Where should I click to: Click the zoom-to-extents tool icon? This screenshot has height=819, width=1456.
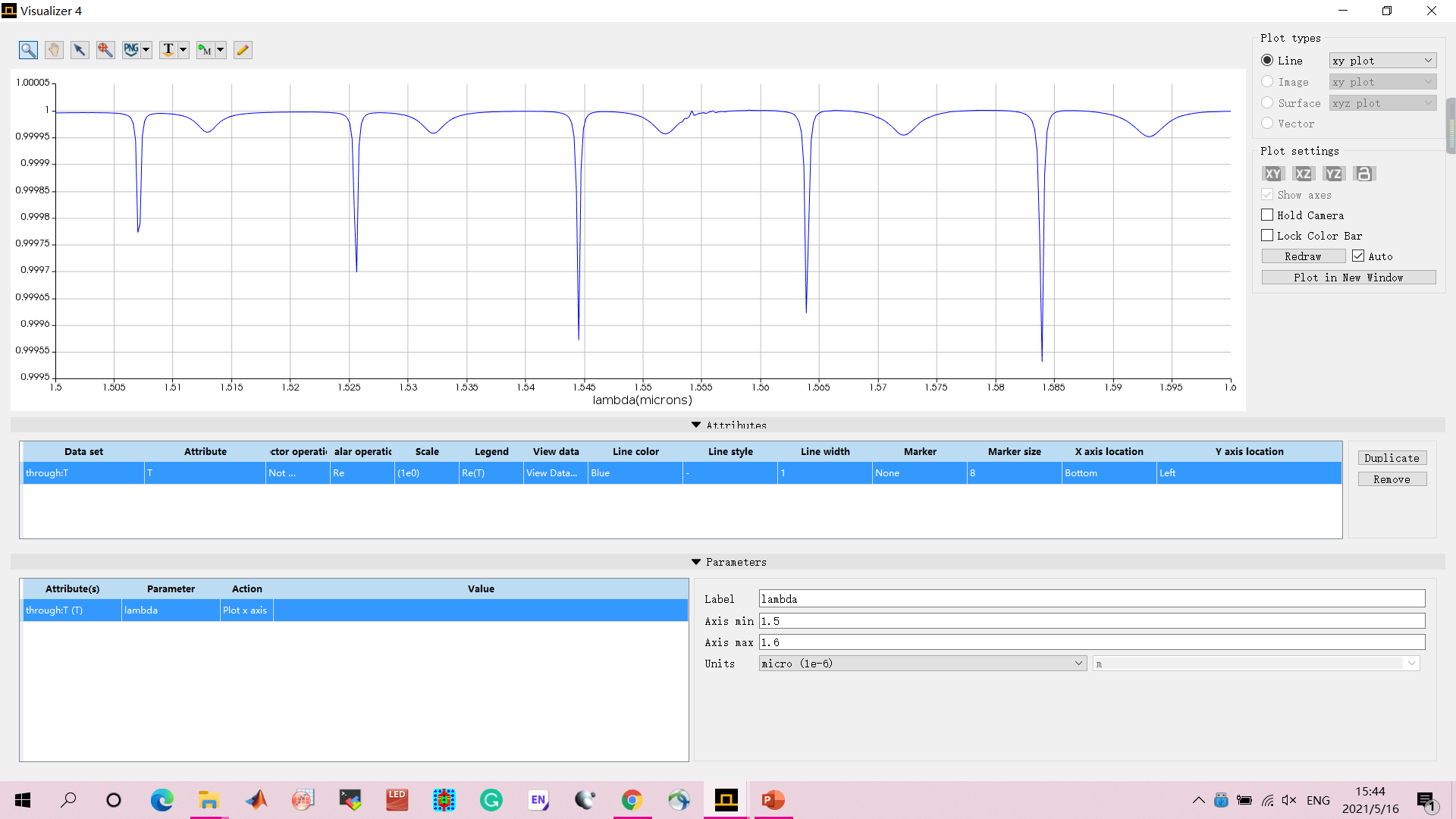[105, 50]
